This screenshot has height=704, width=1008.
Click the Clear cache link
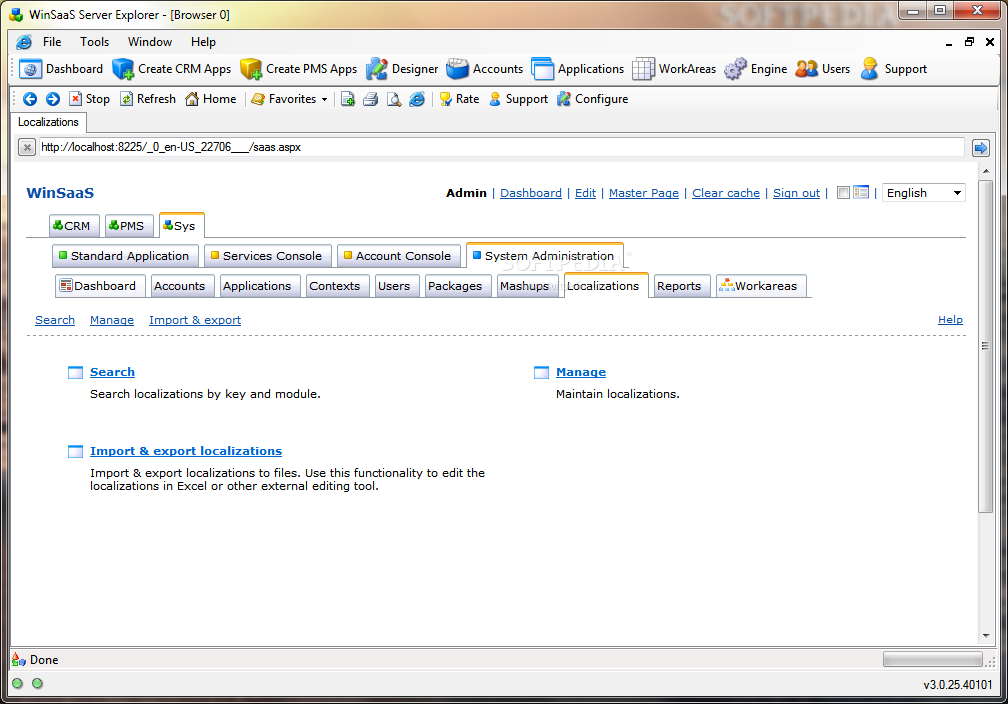coord(726,193)
